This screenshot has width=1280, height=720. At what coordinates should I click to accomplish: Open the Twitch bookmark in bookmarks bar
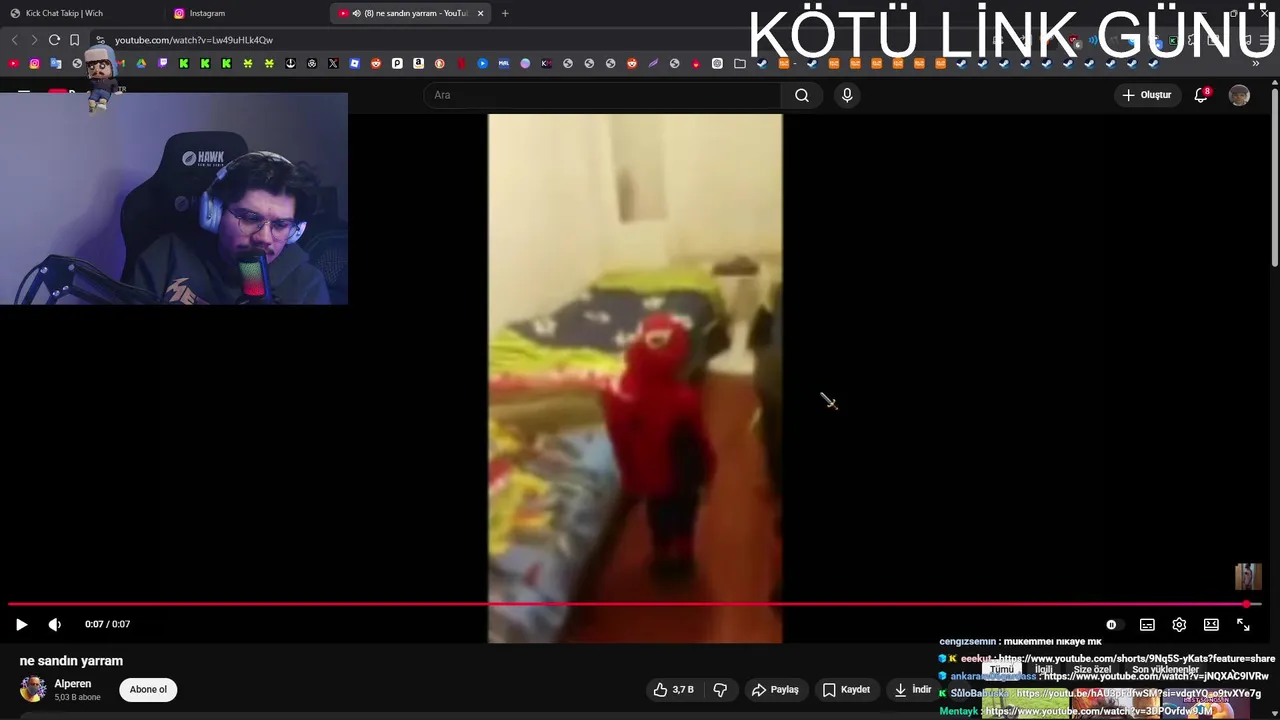pyautogui.click(x=163, y=63)
